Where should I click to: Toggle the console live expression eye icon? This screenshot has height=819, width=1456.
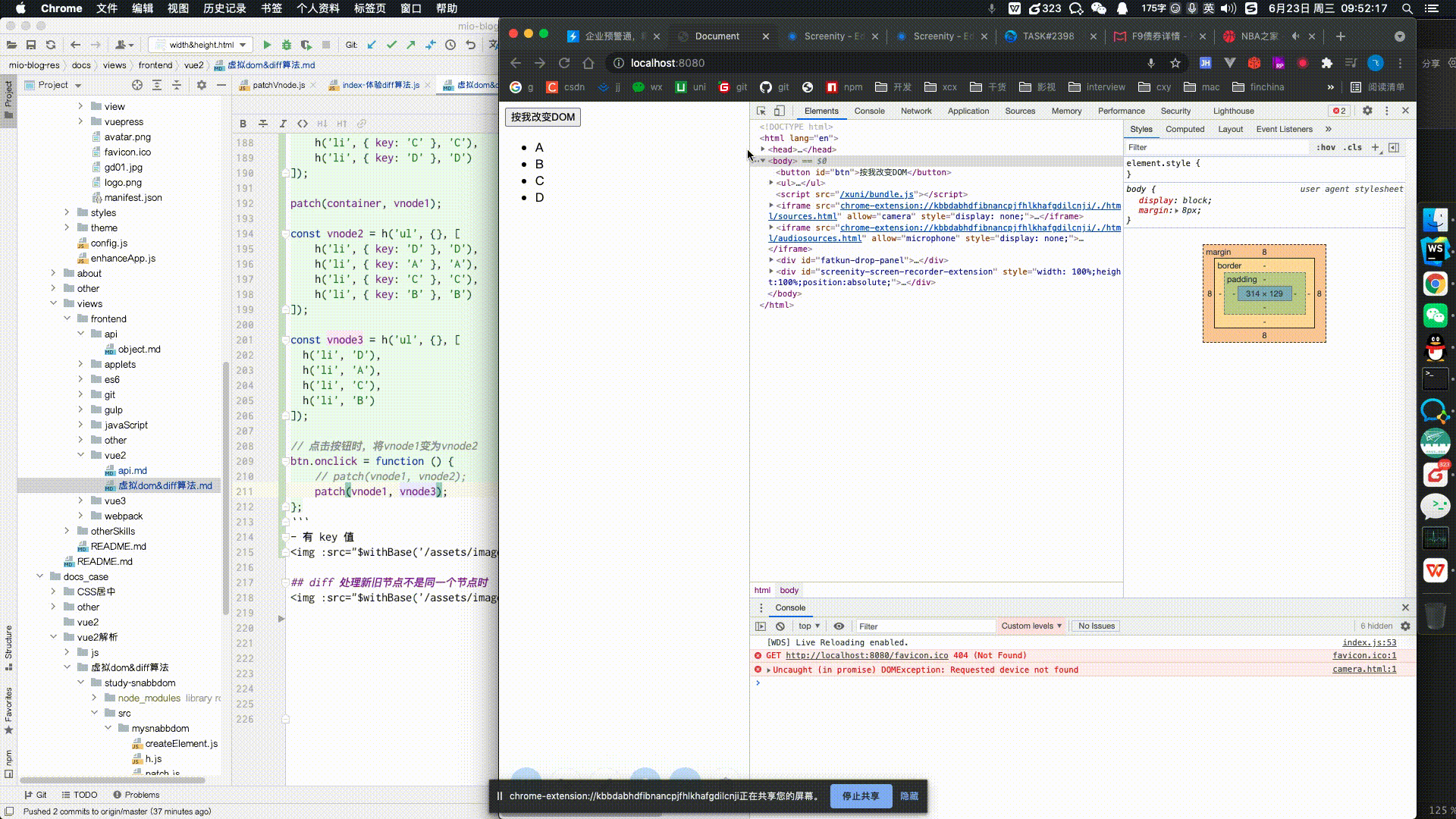coord(839,626)
